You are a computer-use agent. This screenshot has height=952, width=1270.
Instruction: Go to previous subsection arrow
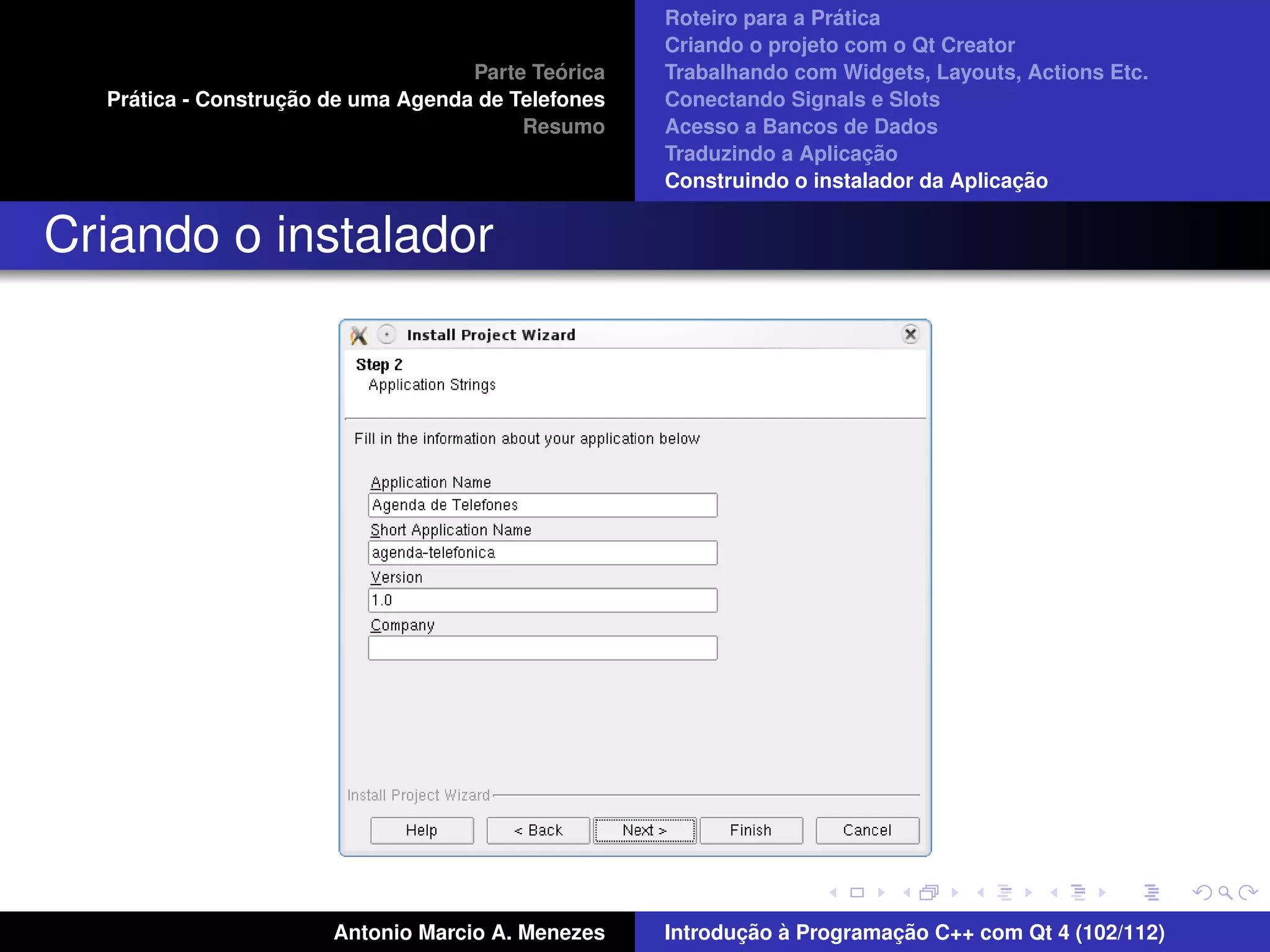point(980,892)
